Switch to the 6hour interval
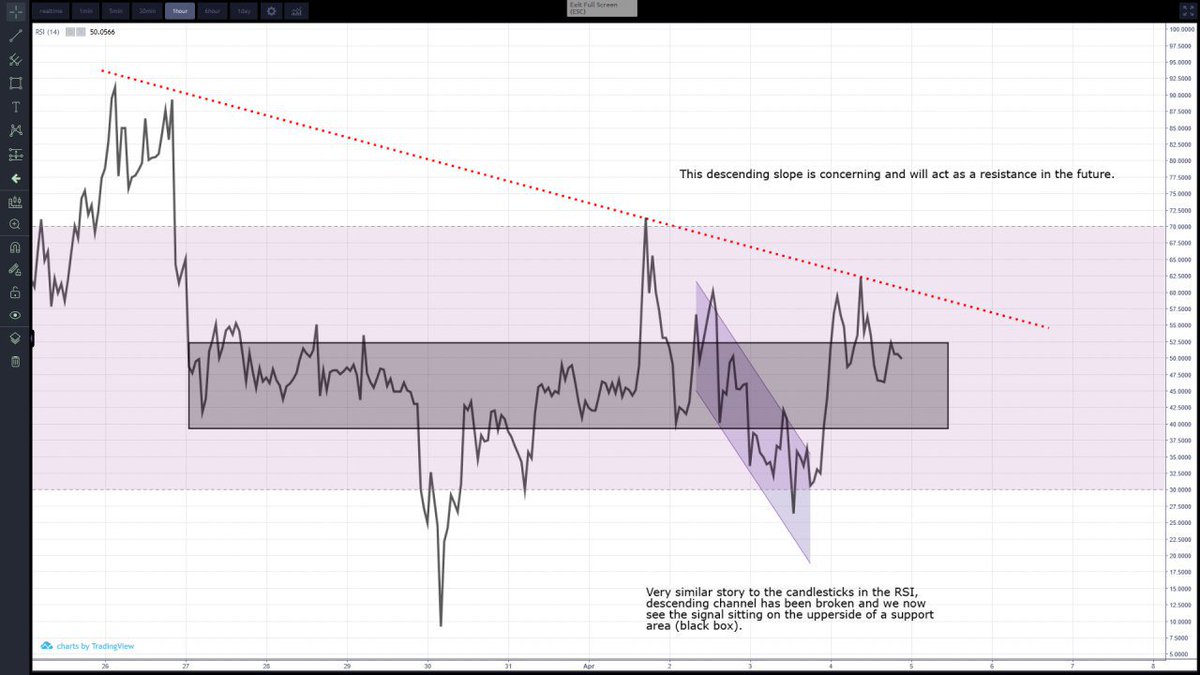The width and height of the screenshot is (1200, 675). (212, 11)
